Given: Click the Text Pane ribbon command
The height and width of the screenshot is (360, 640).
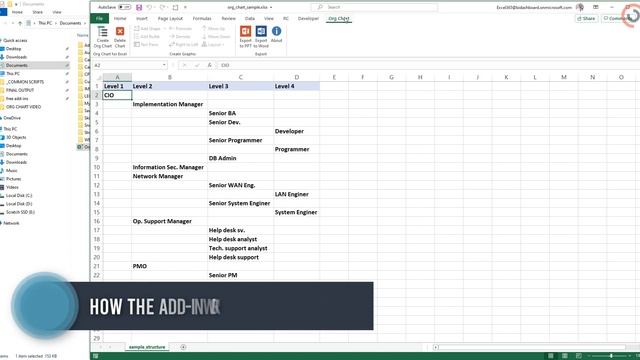Looking at the screenshot, I should [146, 44].
